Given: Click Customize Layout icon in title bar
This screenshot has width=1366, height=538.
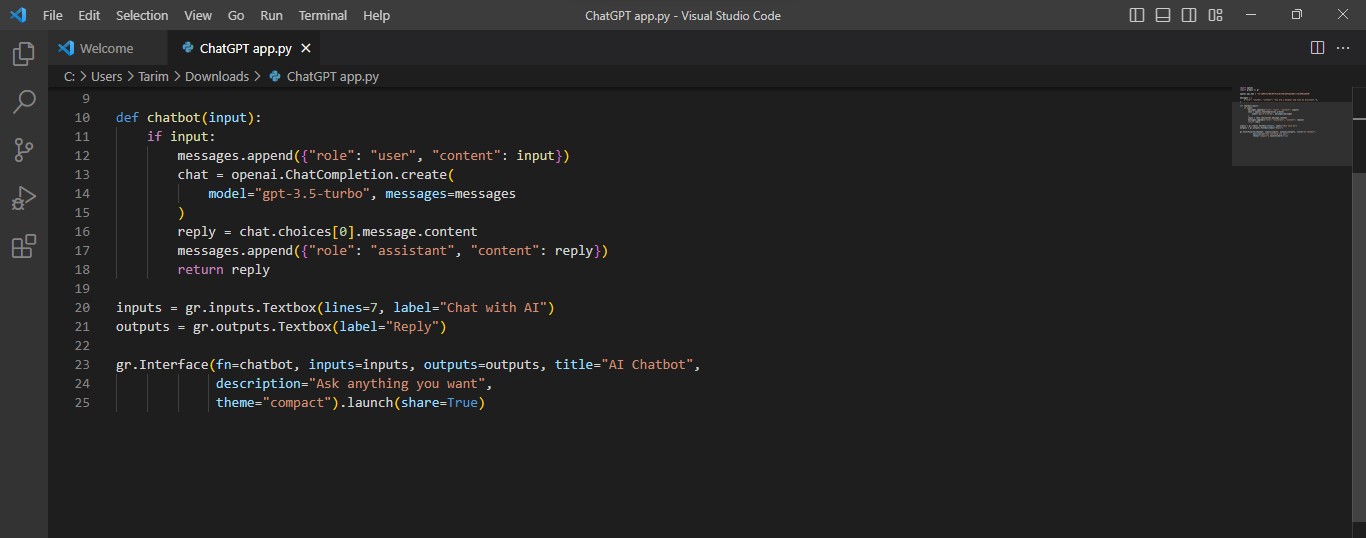Looking at the screenshot, I should [x=1215, y=15].
